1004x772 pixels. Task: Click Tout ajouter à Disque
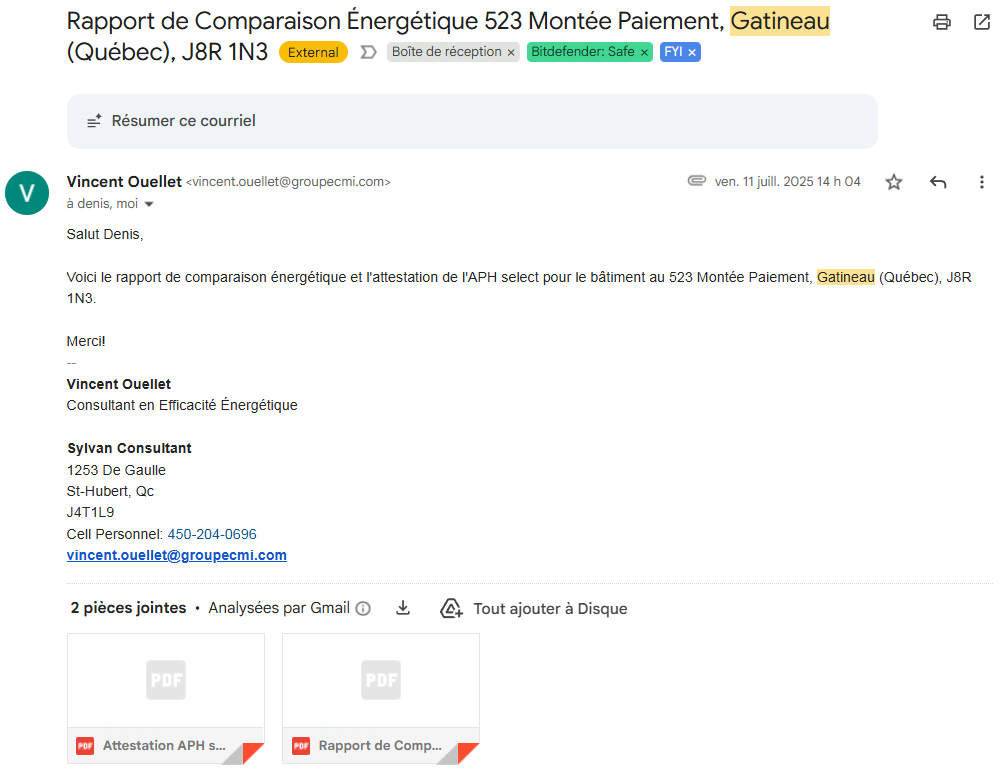(x=534, y=608)
